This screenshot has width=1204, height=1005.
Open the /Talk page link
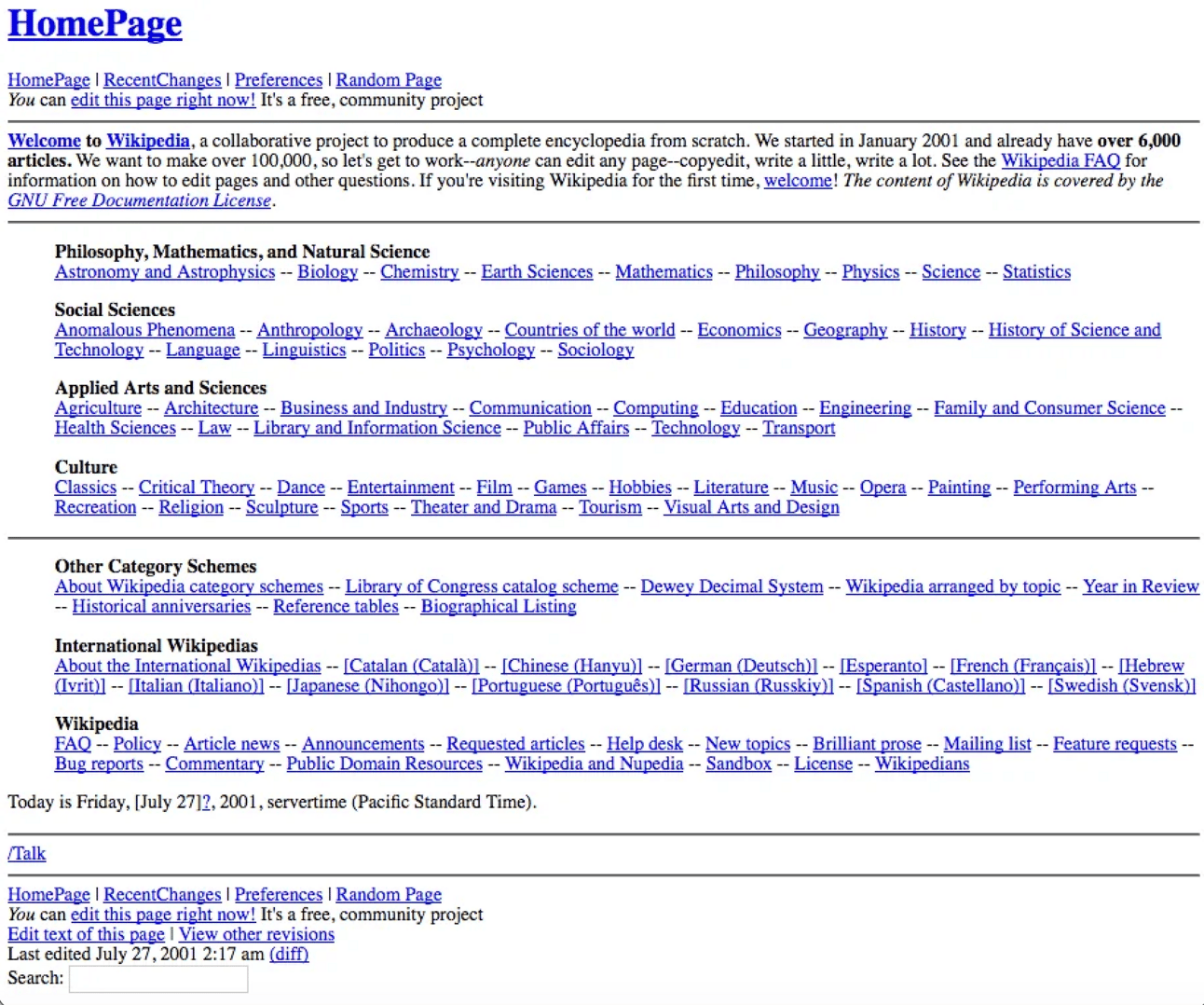pyautogui.click(x=27, y=854)
